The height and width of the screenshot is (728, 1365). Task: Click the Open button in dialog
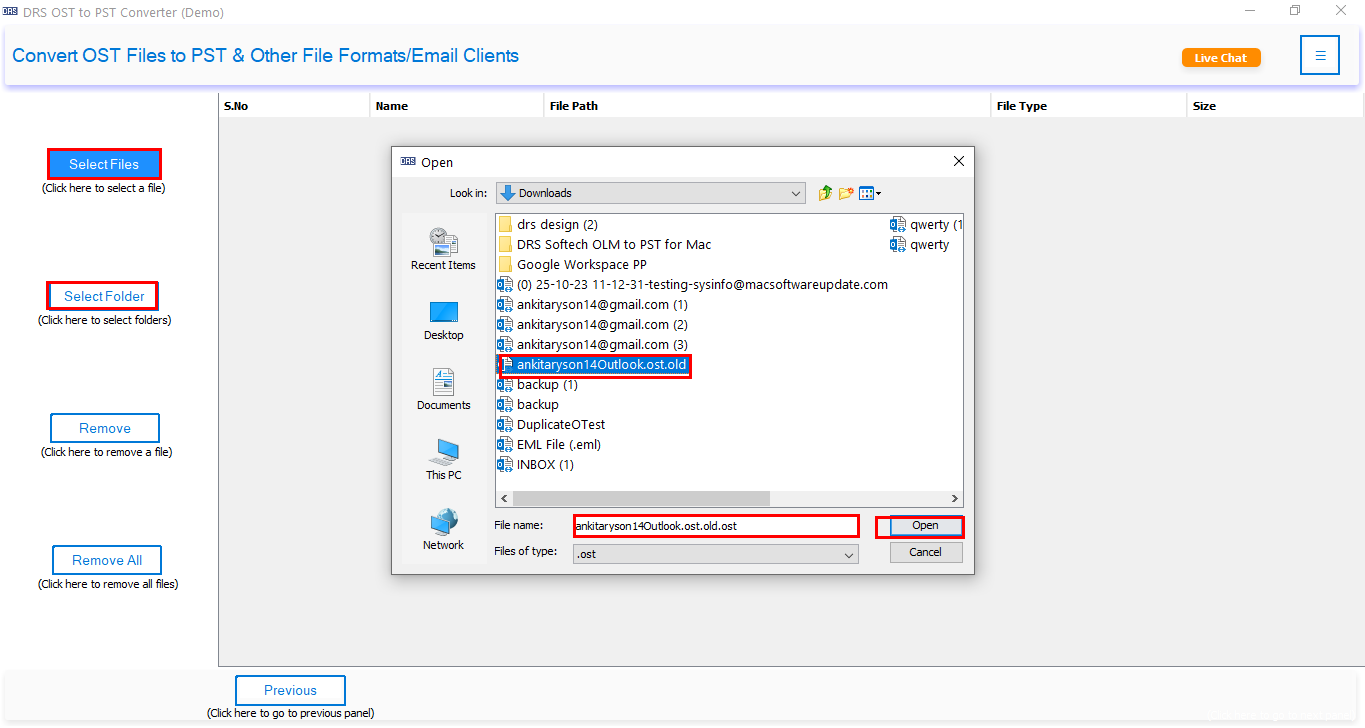925,525
